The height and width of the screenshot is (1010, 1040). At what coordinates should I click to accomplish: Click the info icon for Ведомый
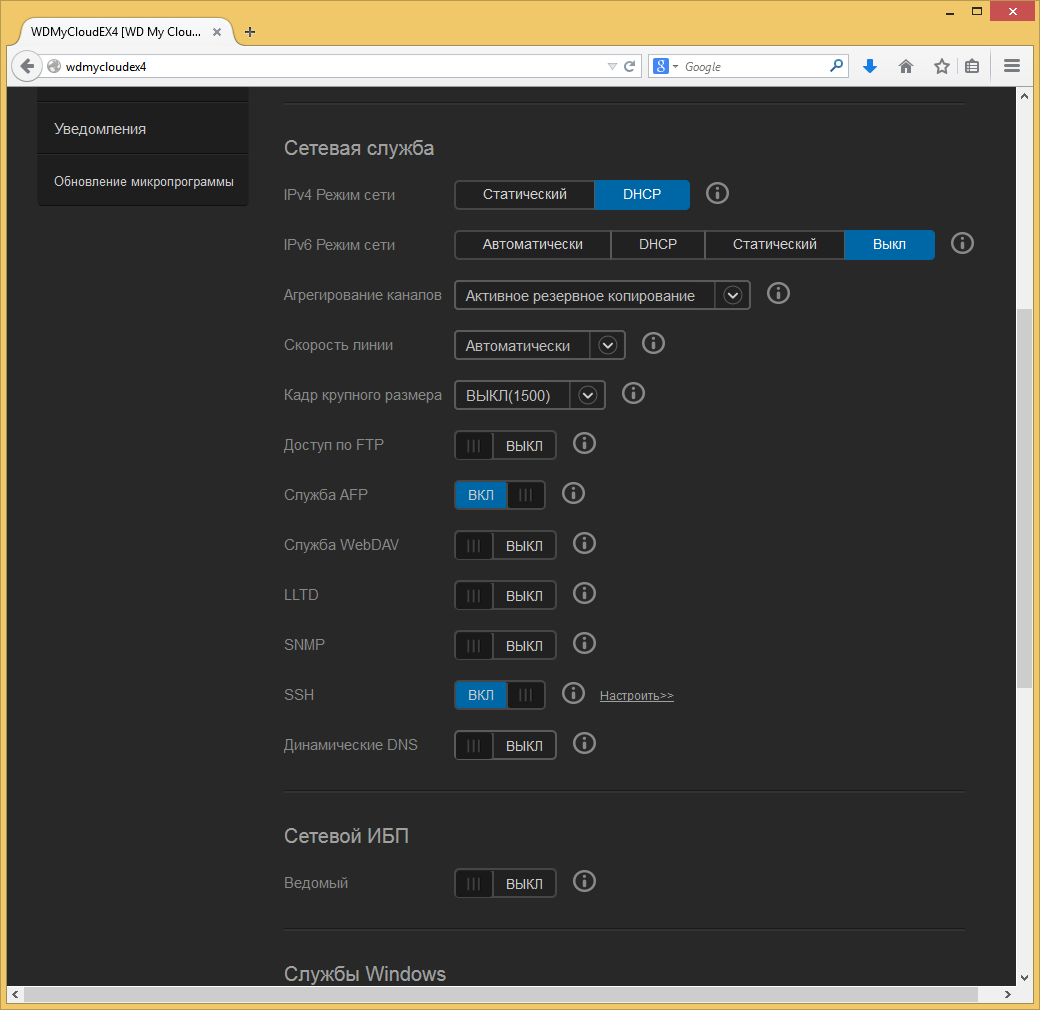tap(584, 881)
